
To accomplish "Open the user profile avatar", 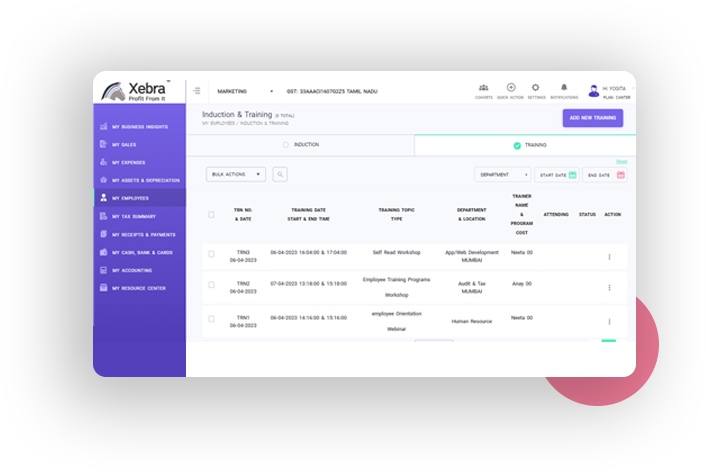I will pyautogui.click(x=594, y=90).
